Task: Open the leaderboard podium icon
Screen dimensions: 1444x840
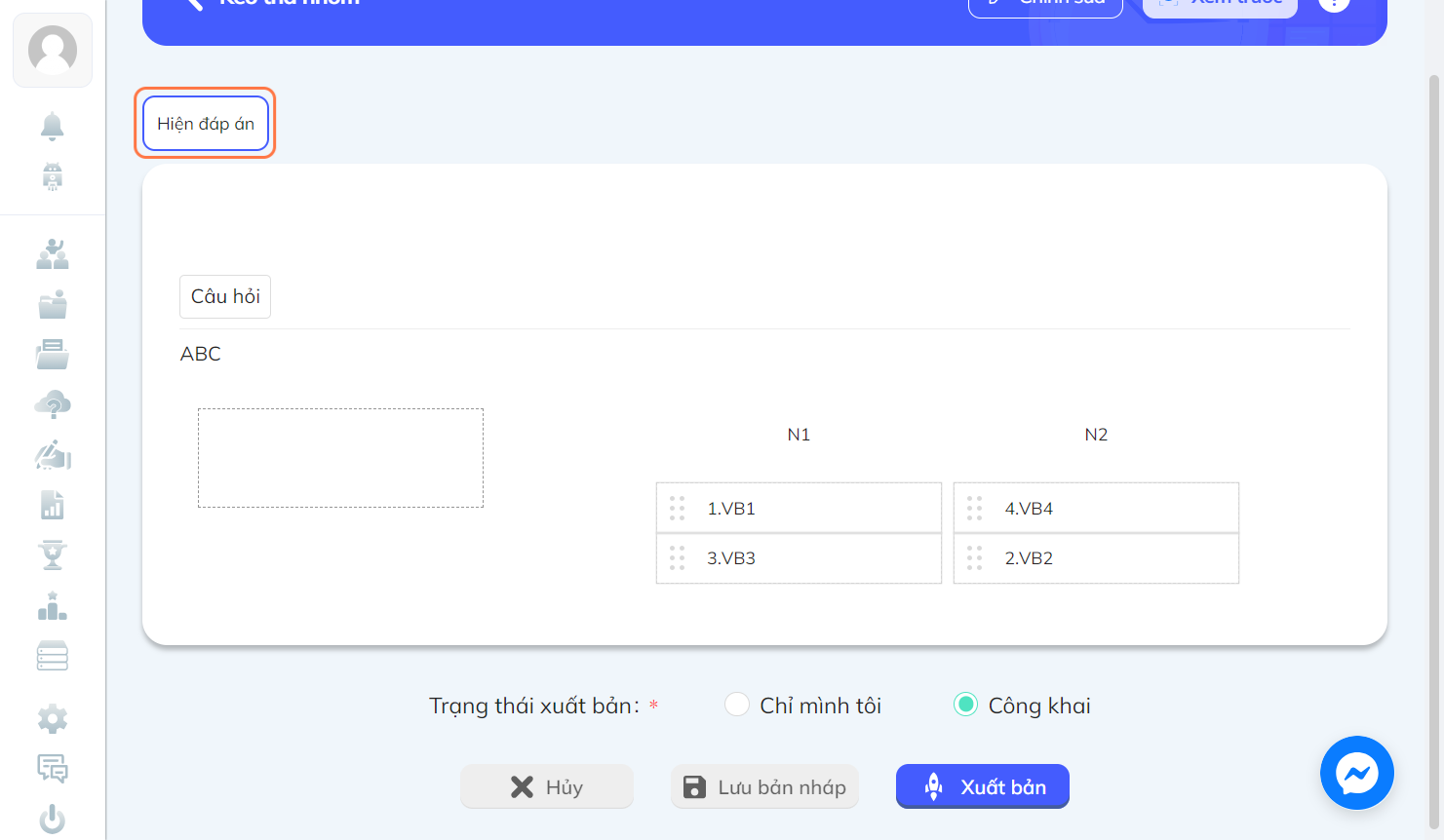Action: pyautogui.click(x=53, y=606)
